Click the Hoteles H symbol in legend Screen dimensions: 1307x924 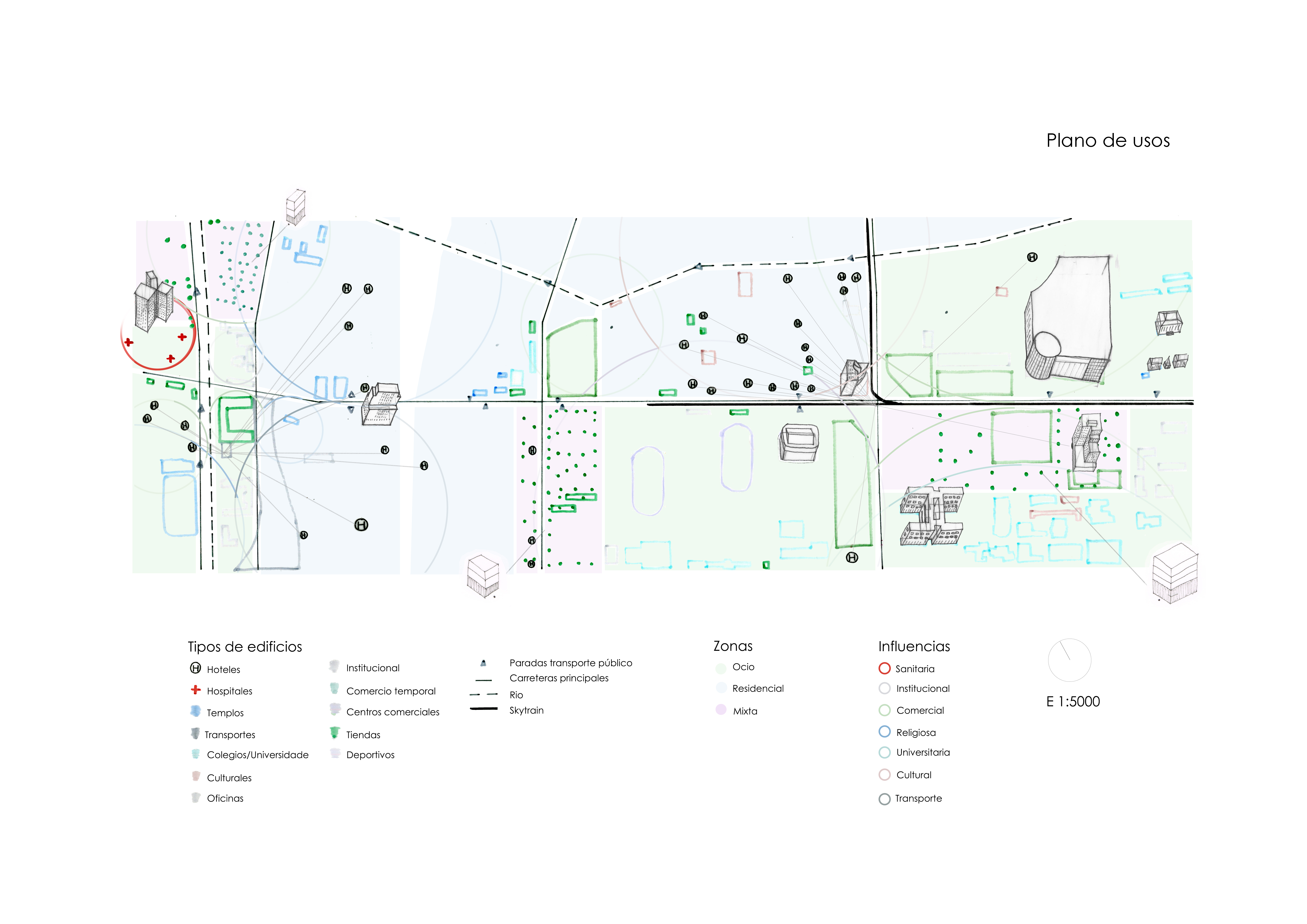195,668
